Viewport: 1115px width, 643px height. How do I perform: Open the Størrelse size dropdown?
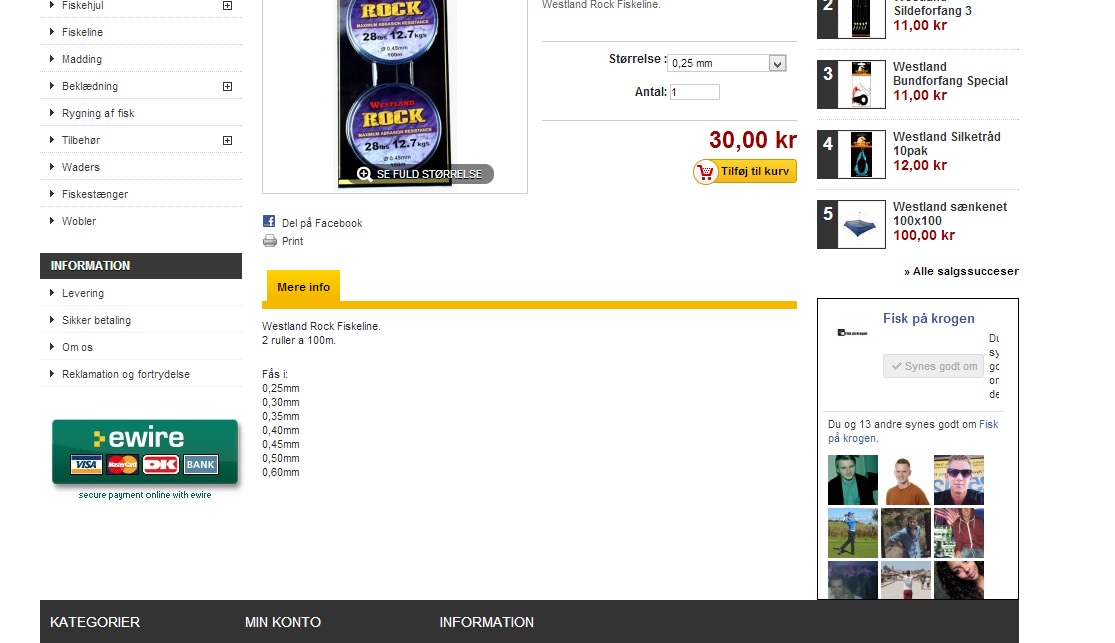(726, 63)
